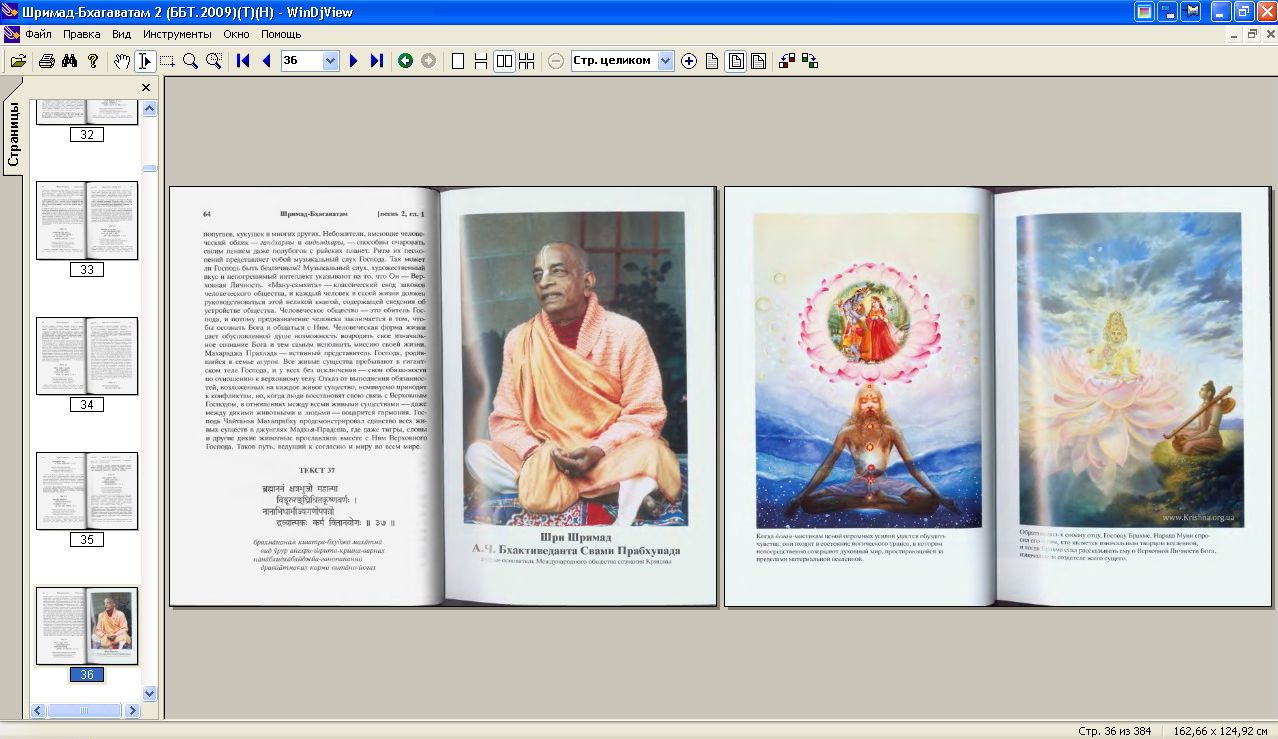Select the hand pan tool
The height and width of the screenshot is (739, 1278).
pos(122,61)
